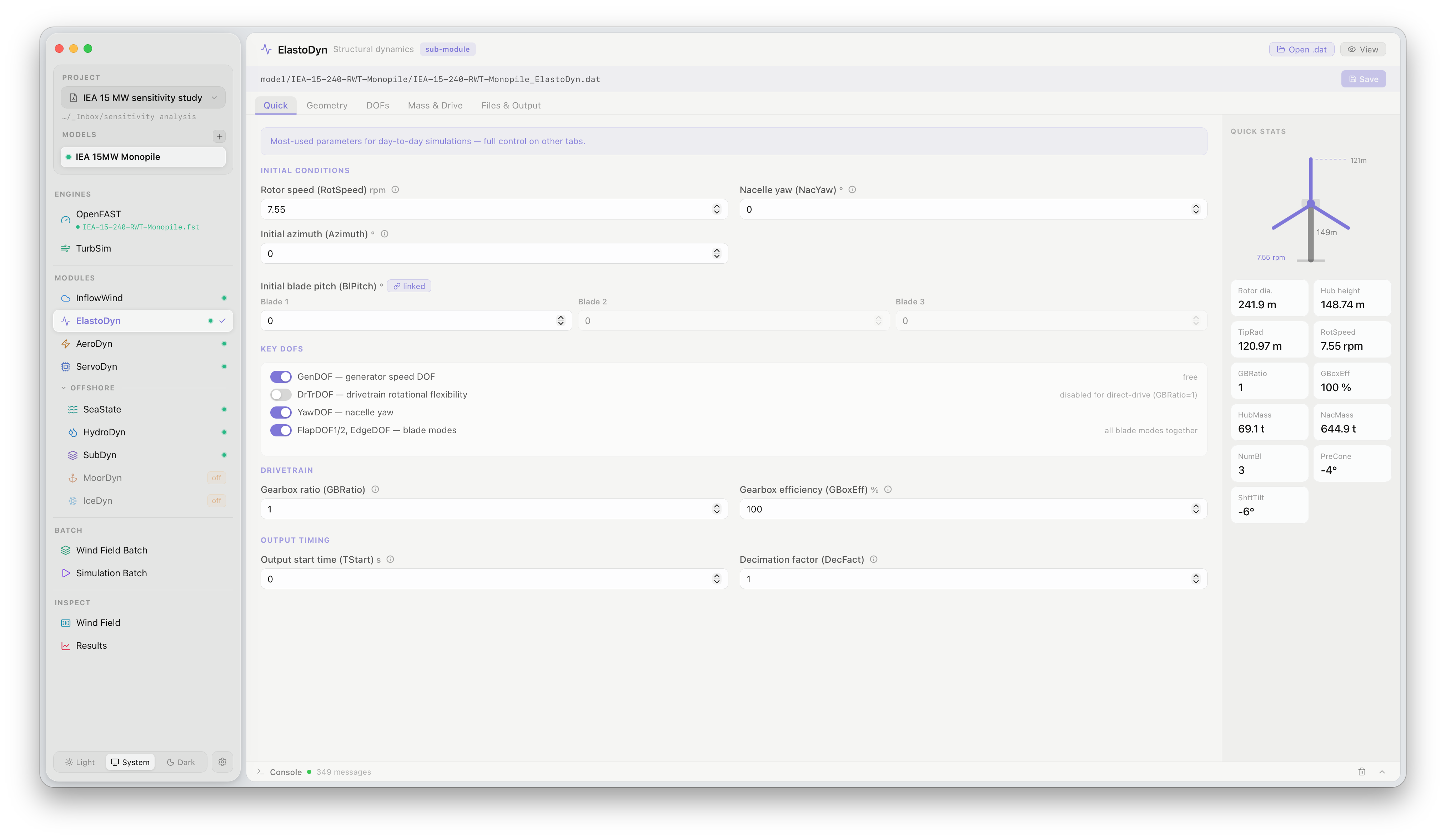Switch to DOFs tab
Screen dimensions: 1446x840
coord(378,106)
